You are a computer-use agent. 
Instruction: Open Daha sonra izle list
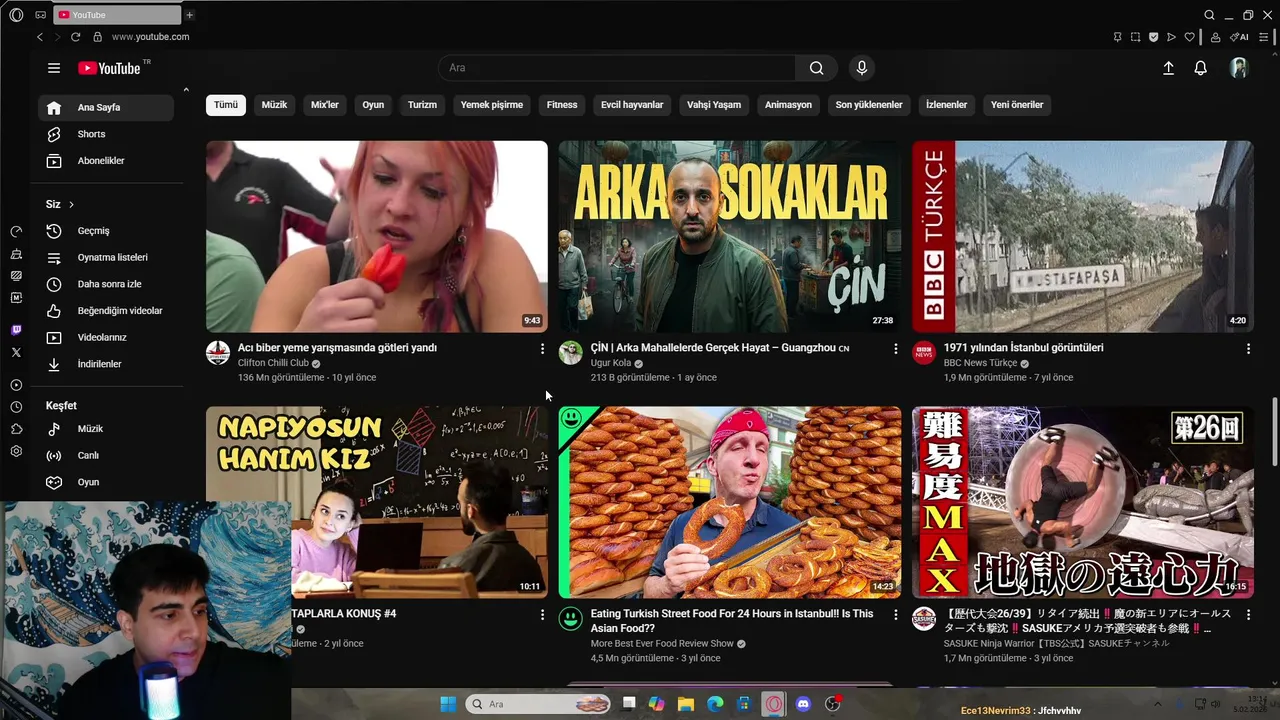tap(106, 284)
